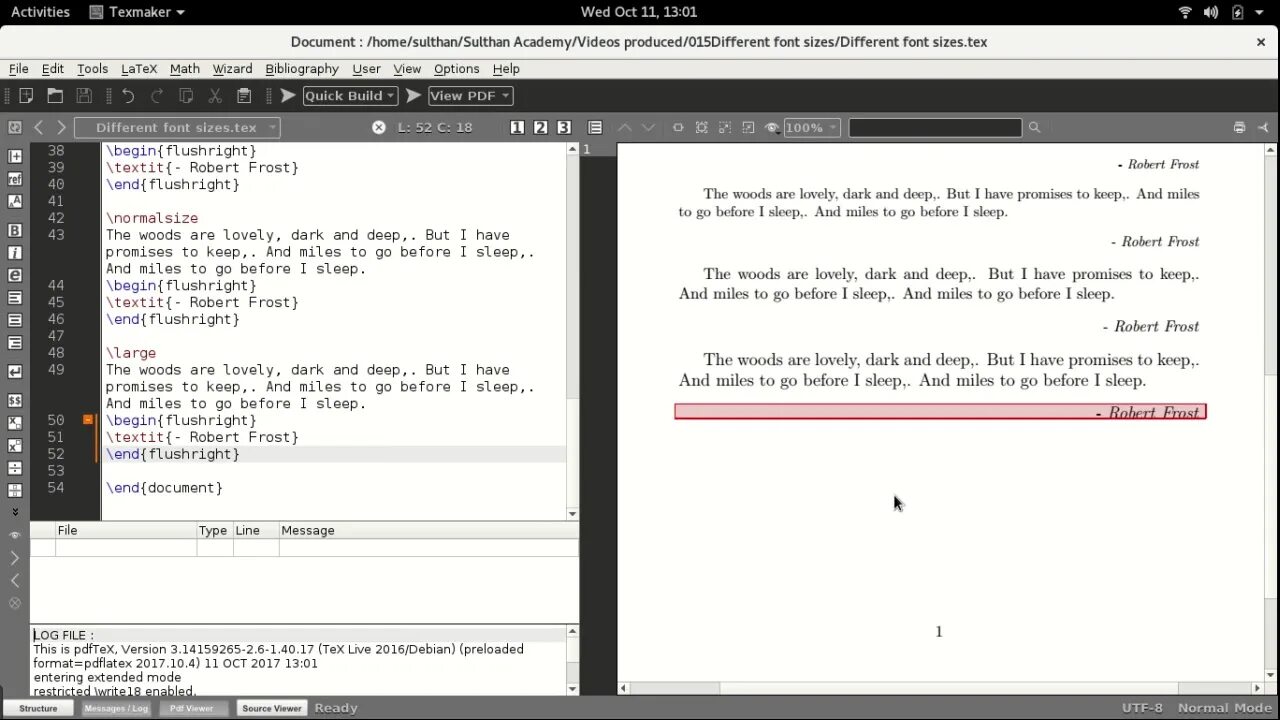Open the Math menu
Image resolution: width=1280 pixels, height=720 pixels.
(184, 69)
